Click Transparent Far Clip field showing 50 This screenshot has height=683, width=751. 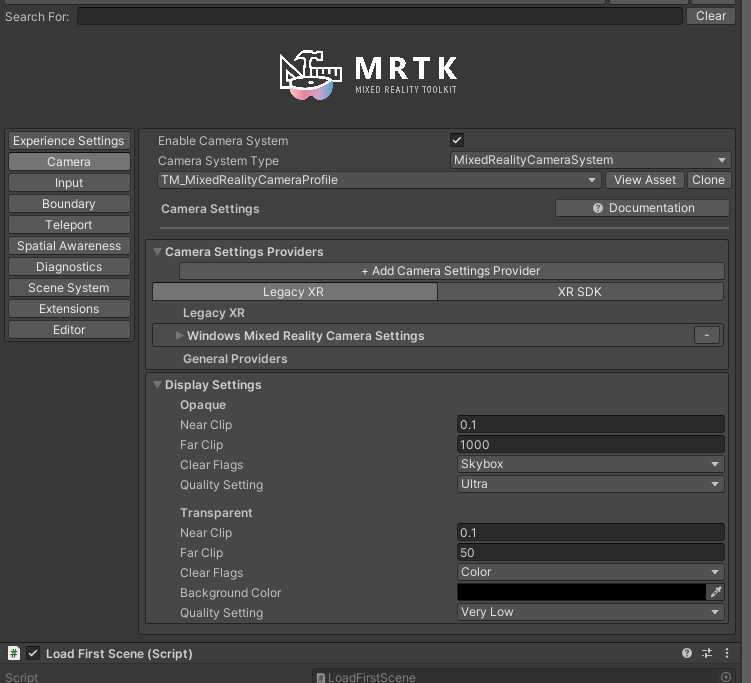[591, 553]
